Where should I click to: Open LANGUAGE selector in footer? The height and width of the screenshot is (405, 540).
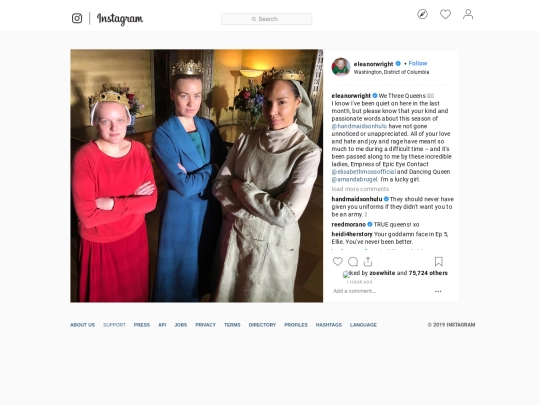363,325
